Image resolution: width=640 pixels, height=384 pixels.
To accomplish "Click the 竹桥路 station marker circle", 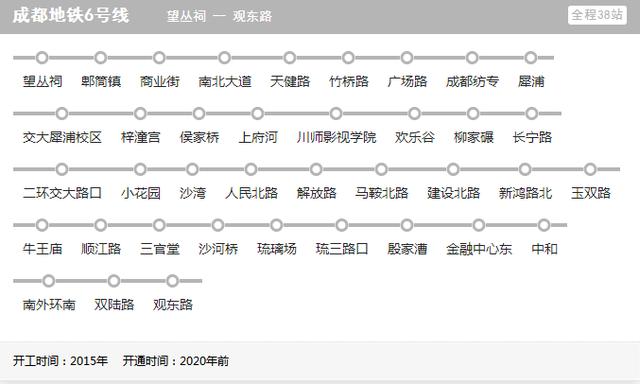I will (349, 58).
